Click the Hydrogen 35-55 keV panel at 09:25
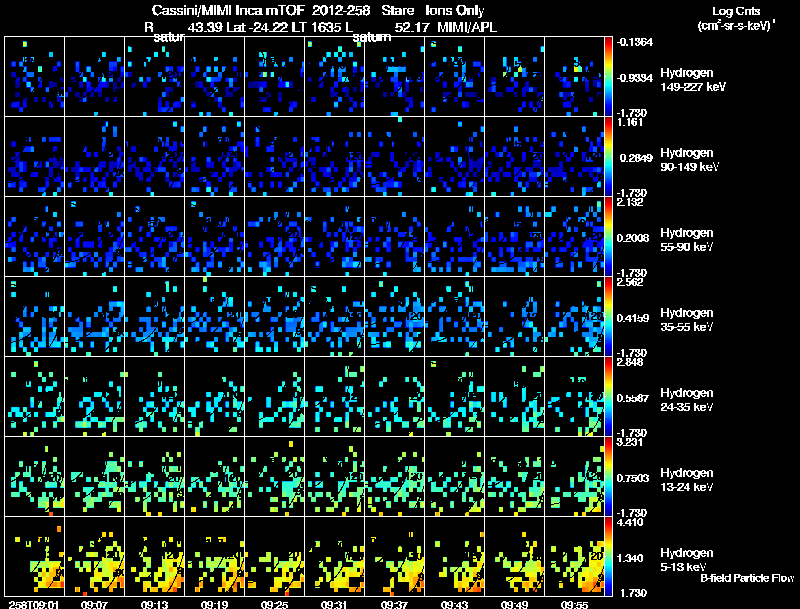 [274, 316]
